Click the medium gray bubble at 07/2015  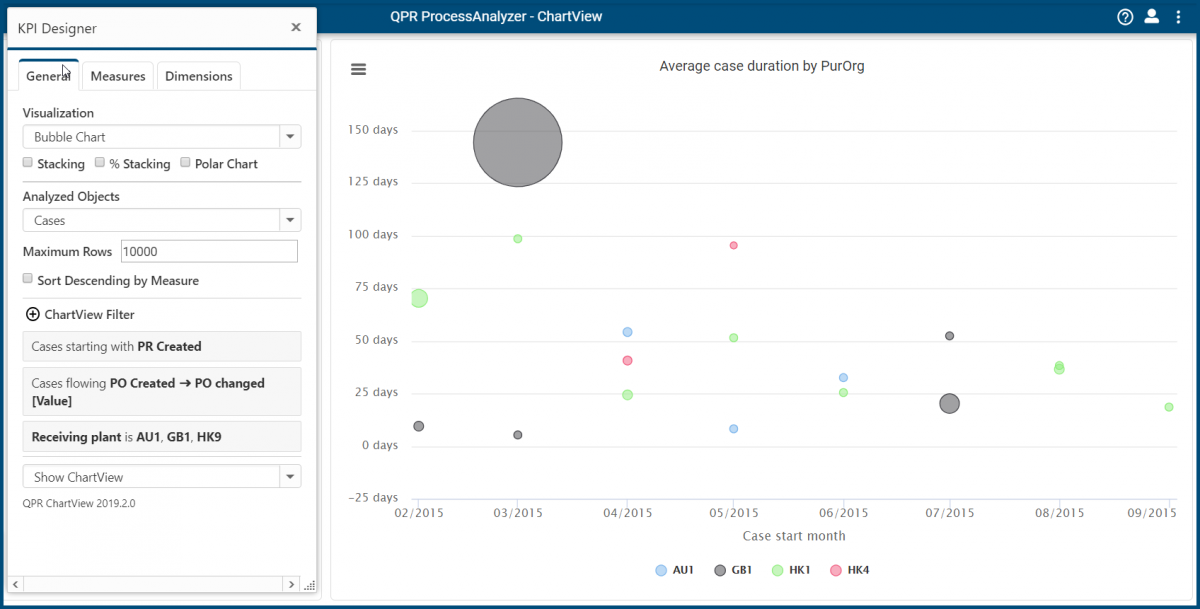click(950, 404)
